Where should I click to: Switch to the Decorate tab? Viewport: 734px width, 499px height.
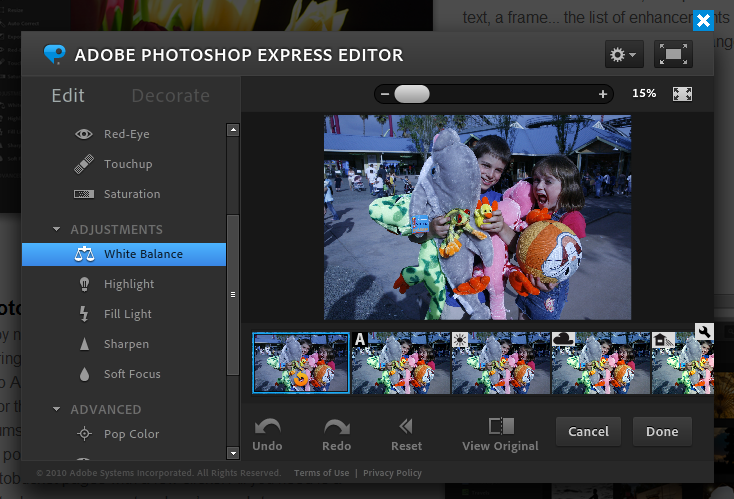point(171,96)
